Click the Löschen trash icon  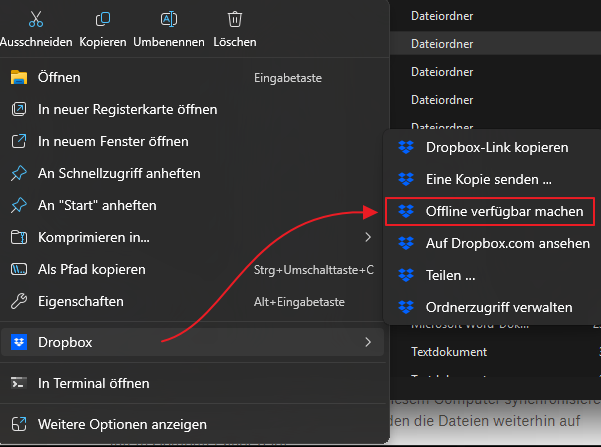pos(235,19)
